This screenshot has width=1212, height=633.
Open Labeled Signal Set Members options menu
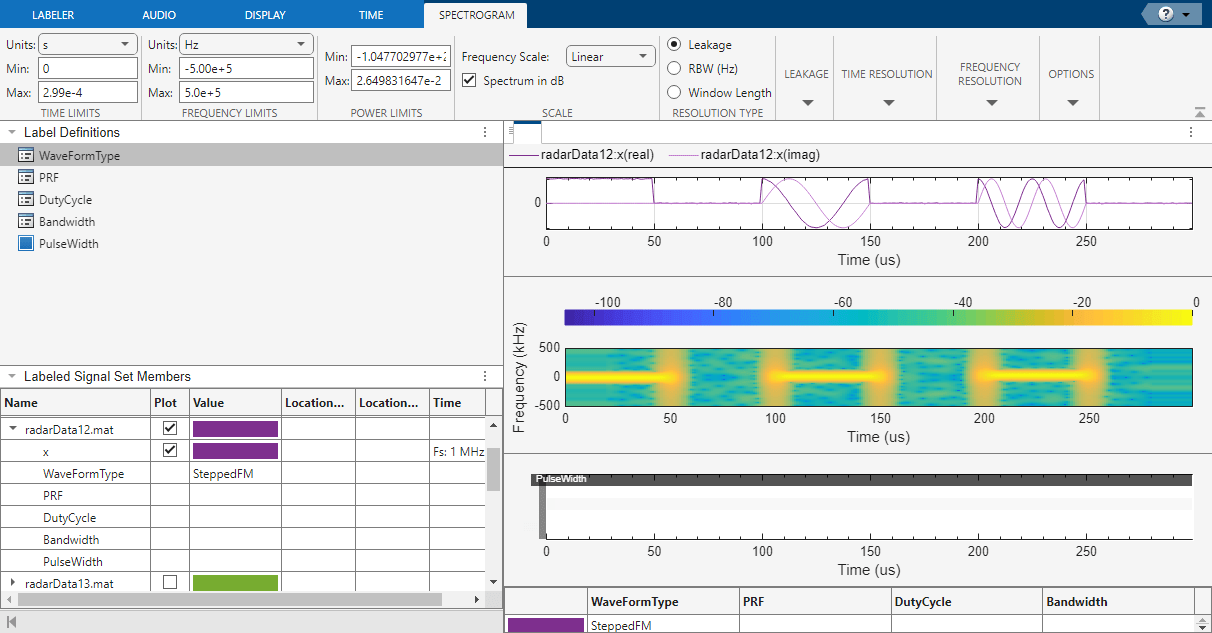click(484, 377)
